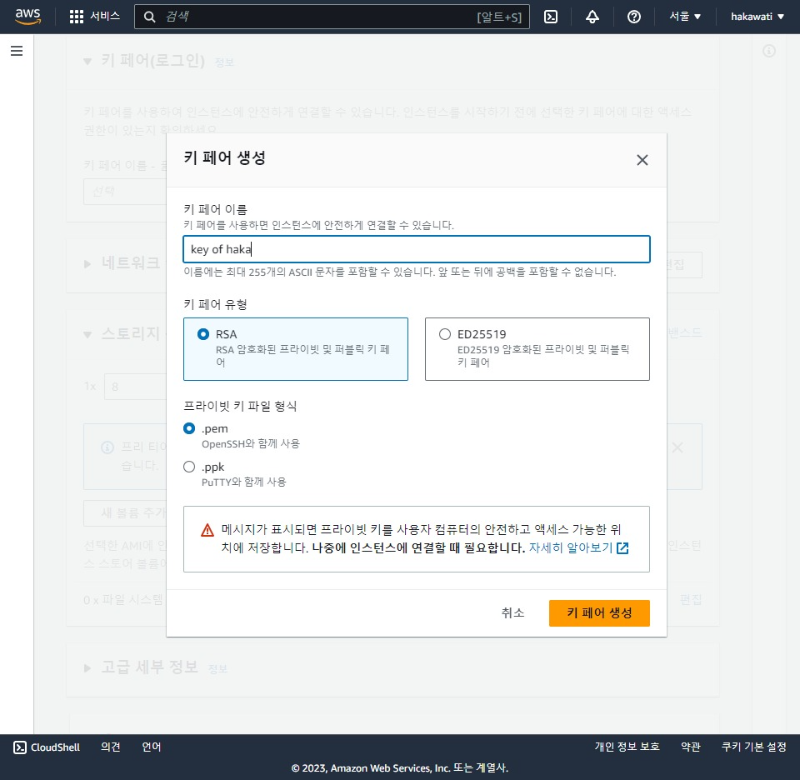800x780 pixels.
Task: Select the .ppk private key format
Action: pyautogui.click(x=189, y=466)
